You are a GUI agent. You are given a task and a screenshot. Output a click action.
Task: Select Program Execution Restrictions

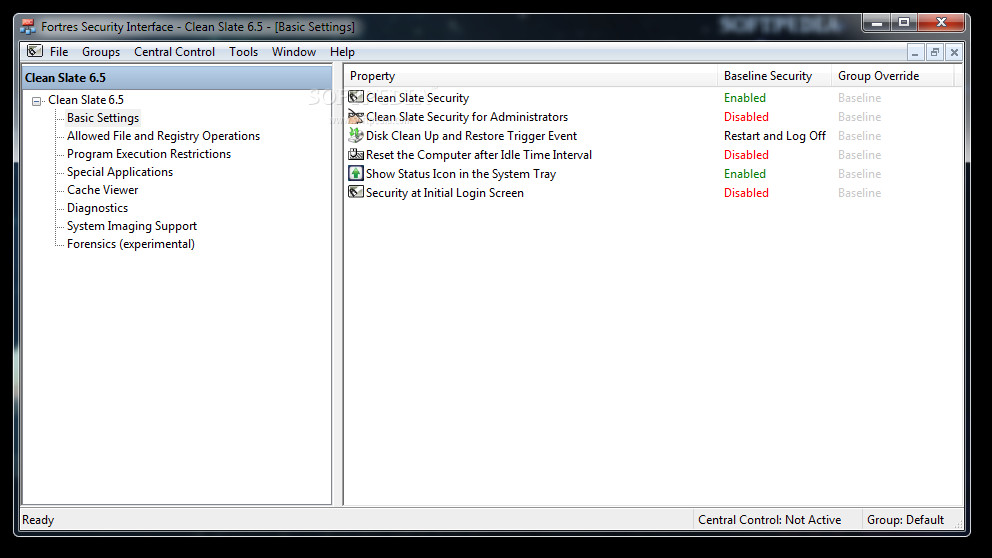(x=149, y=154)
